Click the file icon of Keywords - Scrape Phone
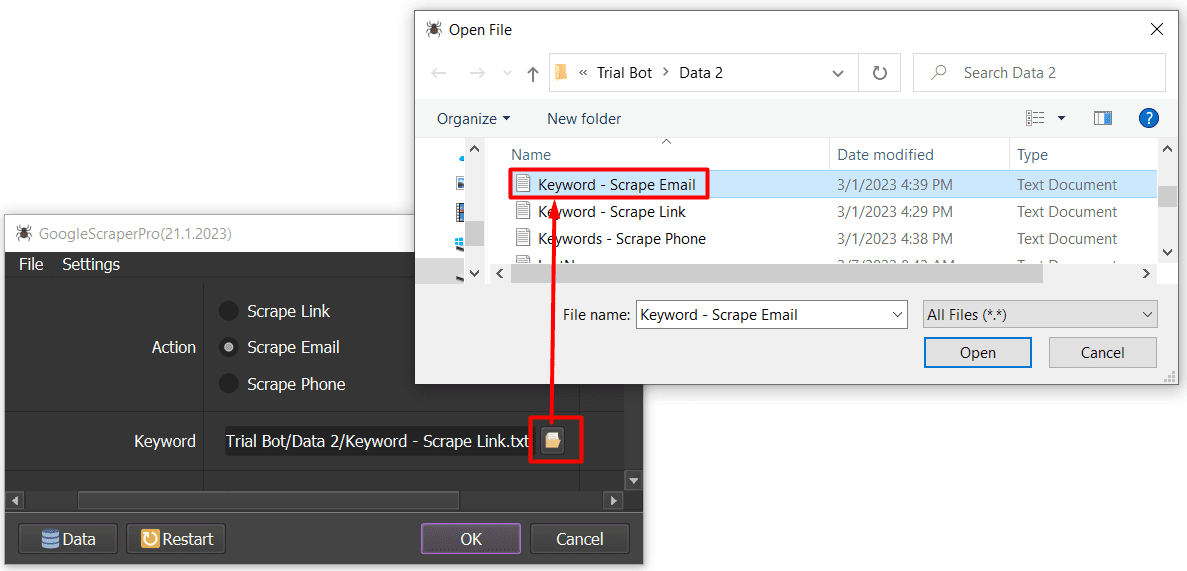Image resolution: width=1187 pixels, height=571 pixels. pyautogui.click(x=523, y=239)
